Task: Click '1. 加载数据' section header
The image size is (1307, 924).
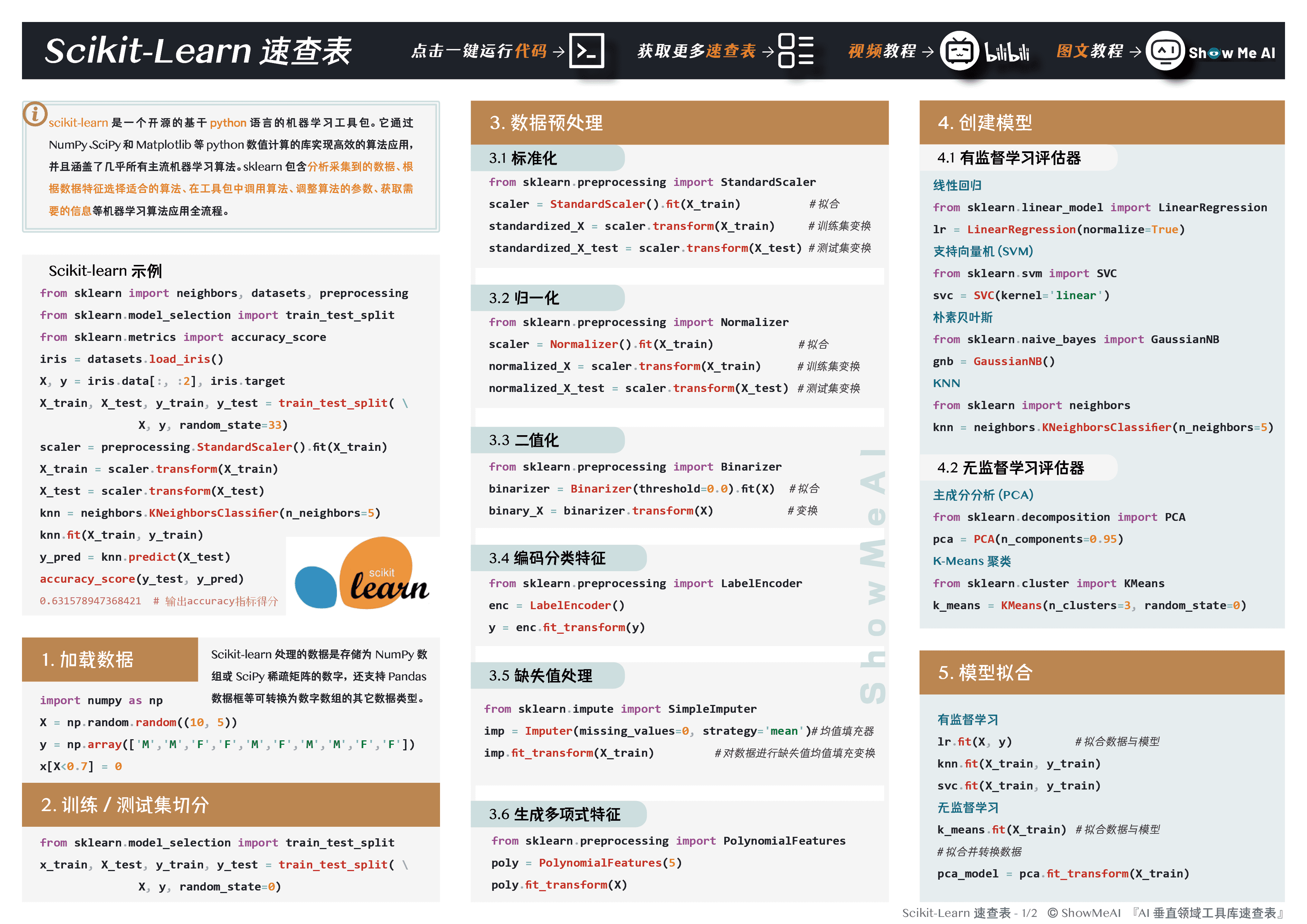Action: point(87,659)
